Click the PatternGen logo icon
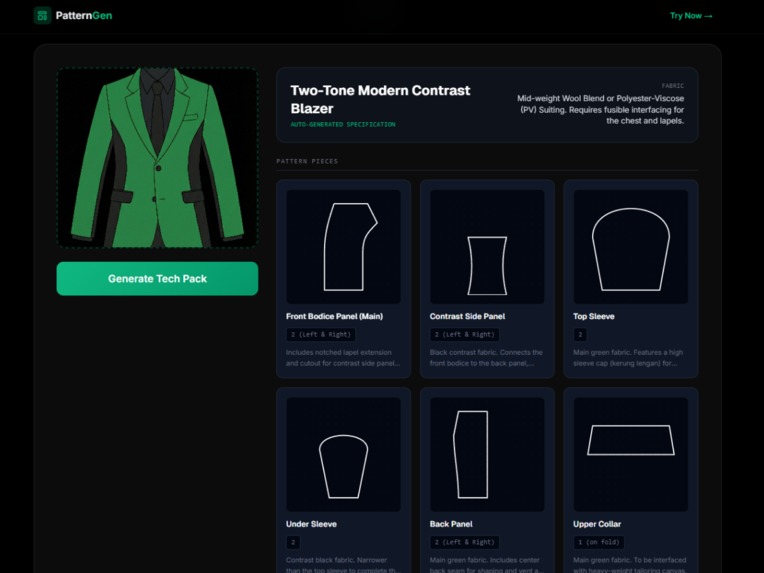Viewport: 764px width, 573px height. click(42, 16)
